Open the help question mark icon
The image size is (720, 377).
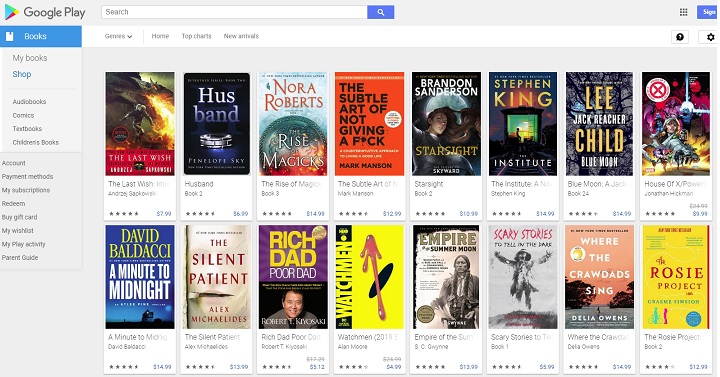pyautogui.click(x=680, y=37)
